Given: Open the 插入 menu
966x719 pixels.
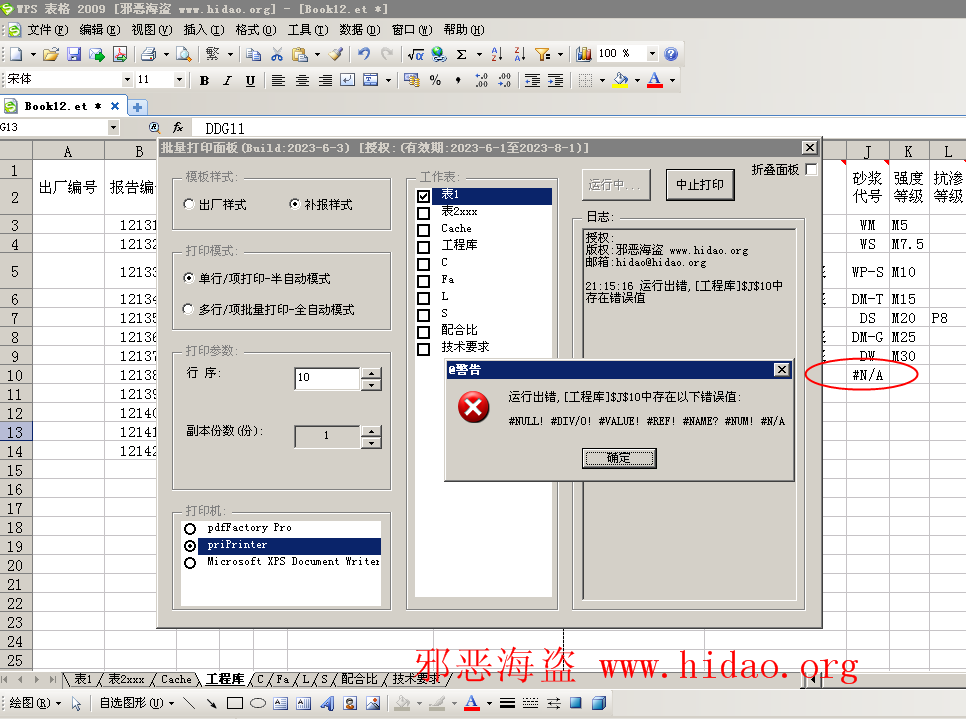Looking at the screenshot, I should [x=204, y=30].
